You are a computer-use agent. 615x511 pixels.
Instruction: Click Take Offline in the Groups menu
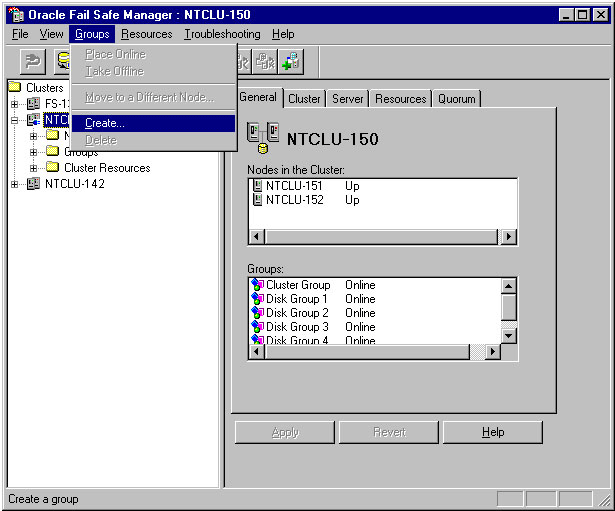point(154,71)
